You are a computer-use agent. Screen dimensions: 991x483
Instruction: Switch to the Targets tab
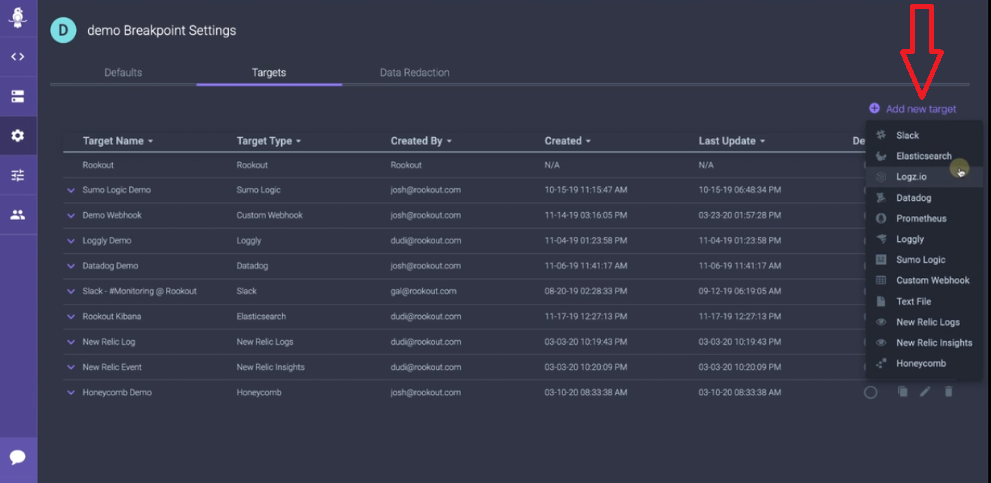click(269, 73)
